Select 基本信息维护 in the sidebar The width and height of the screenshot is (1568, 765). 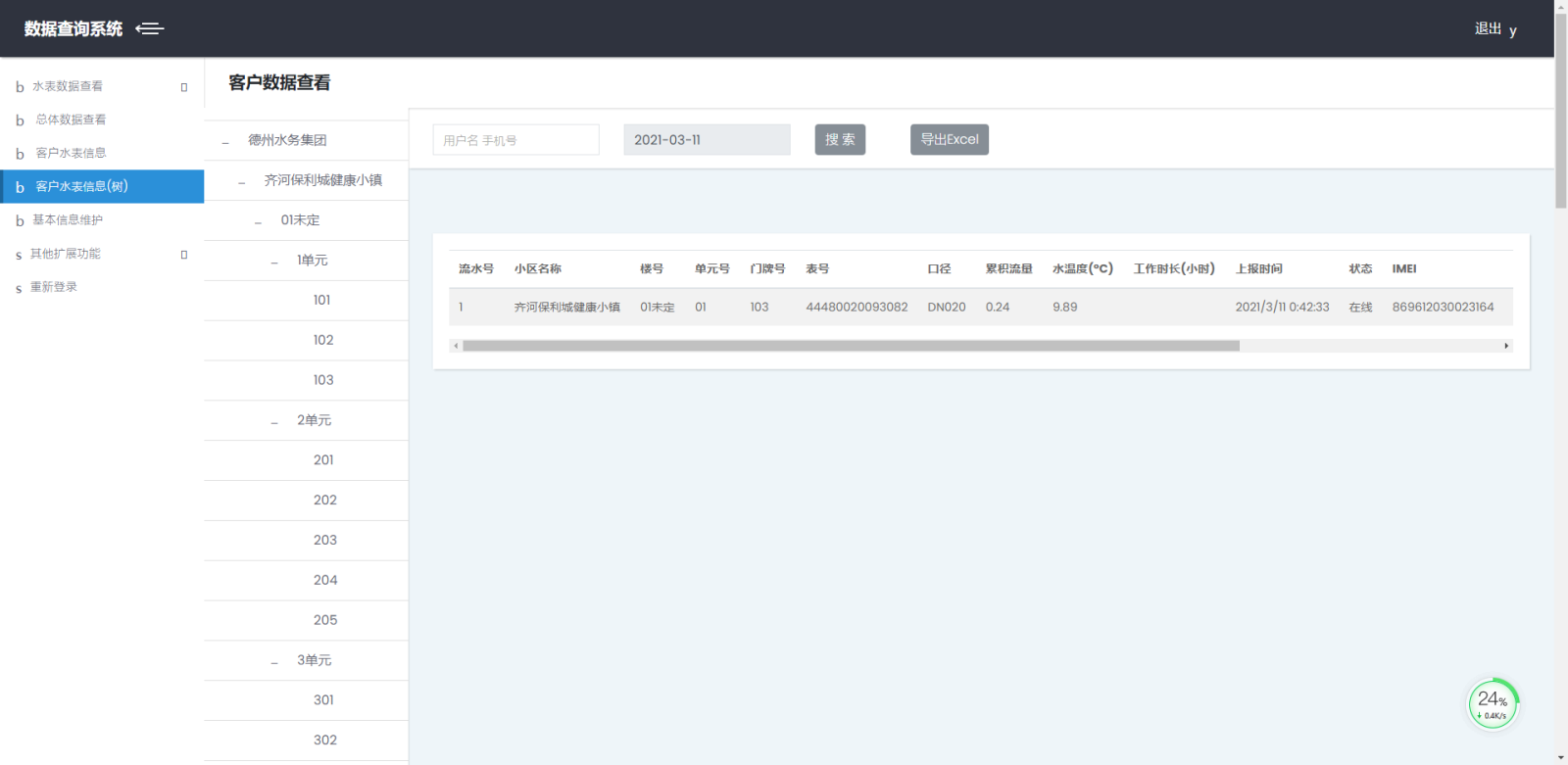pos(68,220)
